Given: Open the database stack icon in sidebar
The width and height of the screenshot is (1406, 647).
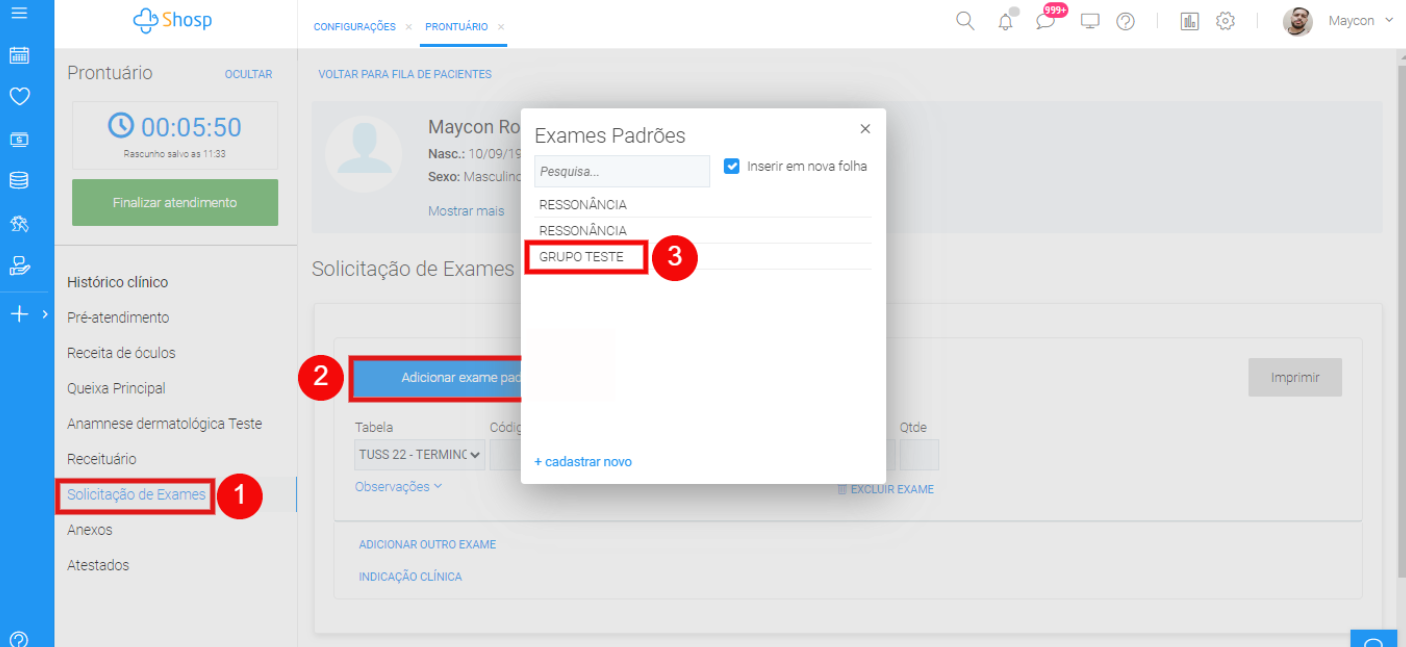Looking at the screenshot, I should click(x=19, y=181).
